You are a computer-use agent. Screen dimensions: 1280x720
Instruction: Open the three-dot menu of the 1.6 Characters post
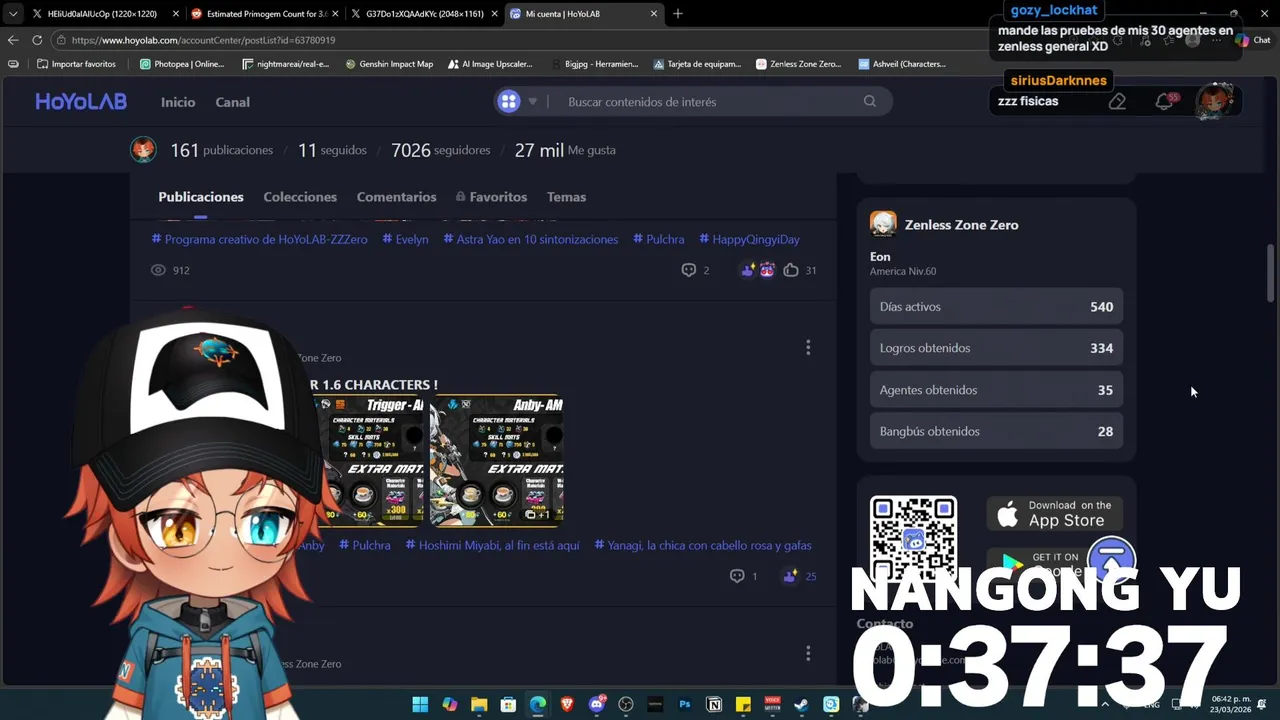tap(808, 347)
